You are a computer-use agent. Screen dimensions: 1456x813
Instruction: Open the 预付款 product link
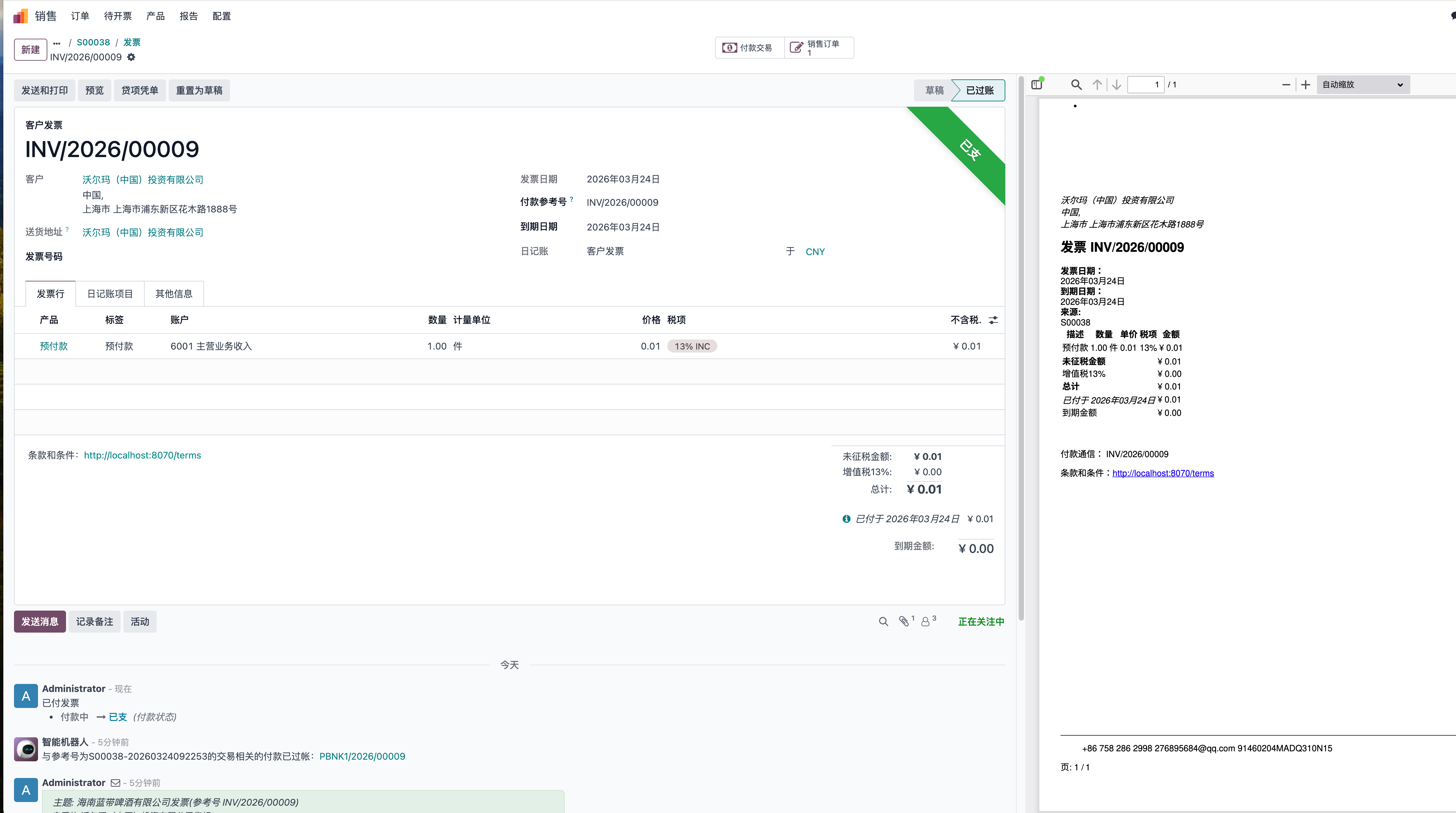[54, 346]
